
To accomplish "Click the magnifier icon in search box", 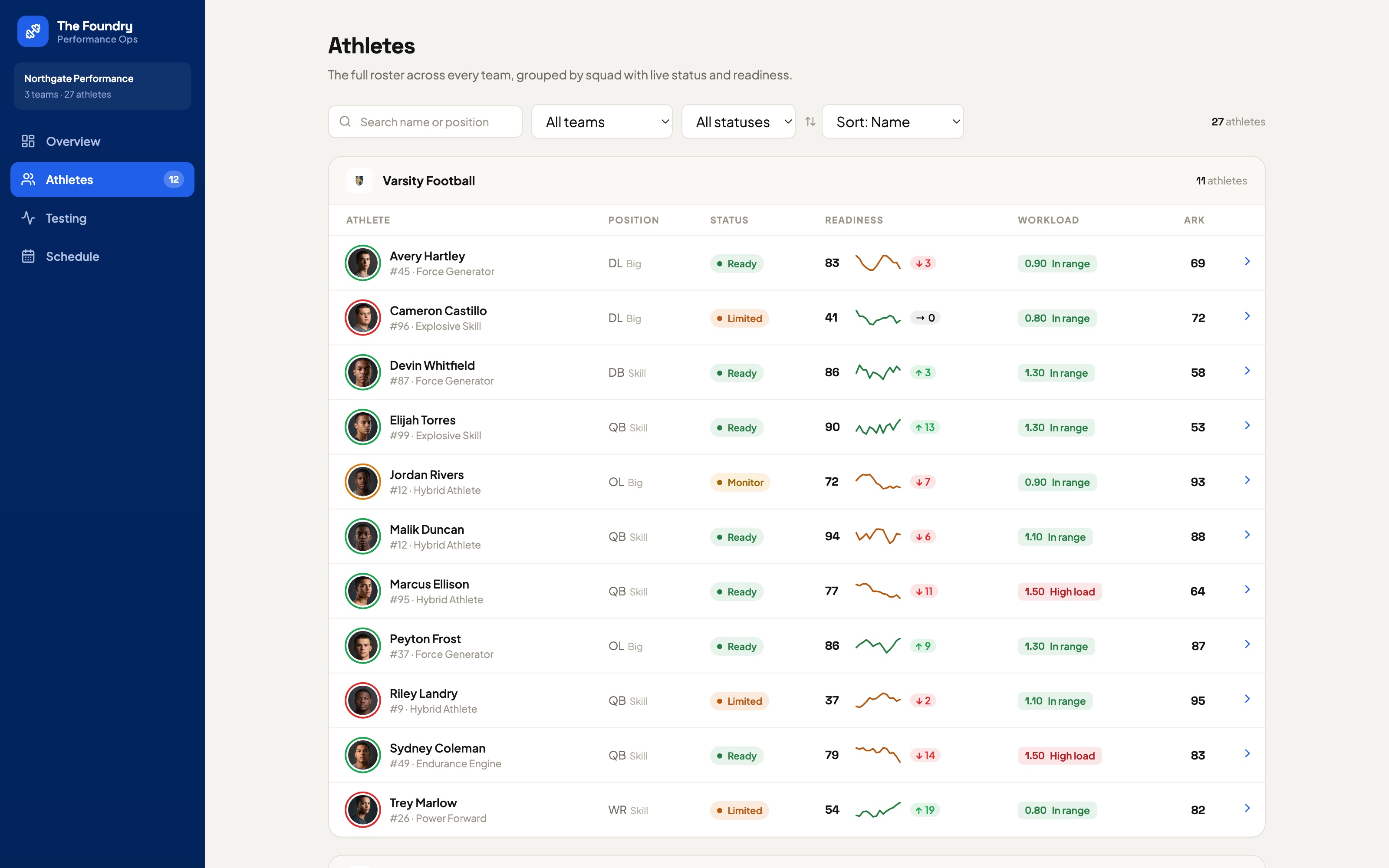I will [x=345, y=122].
